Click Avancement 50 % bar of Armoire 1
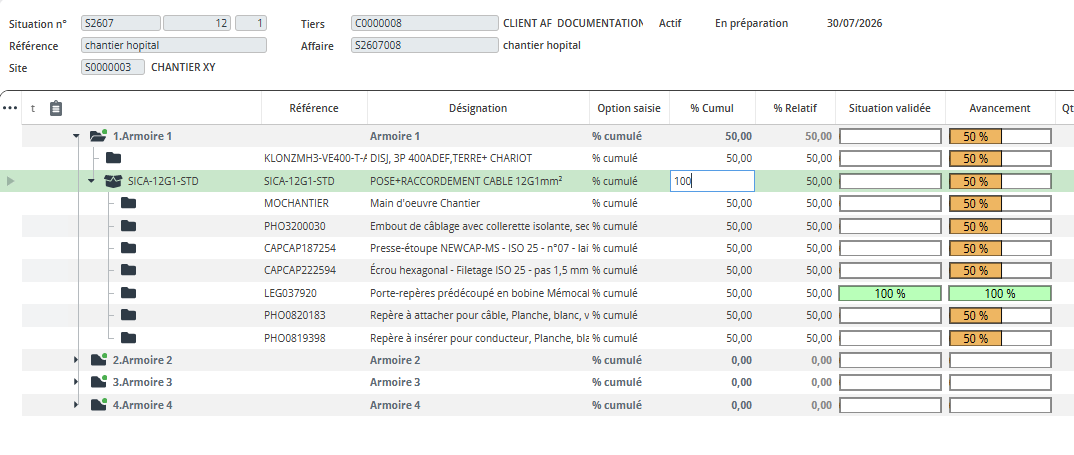Image resolution: width=1074 pixels, height=455 pixels. point(1000,136)
